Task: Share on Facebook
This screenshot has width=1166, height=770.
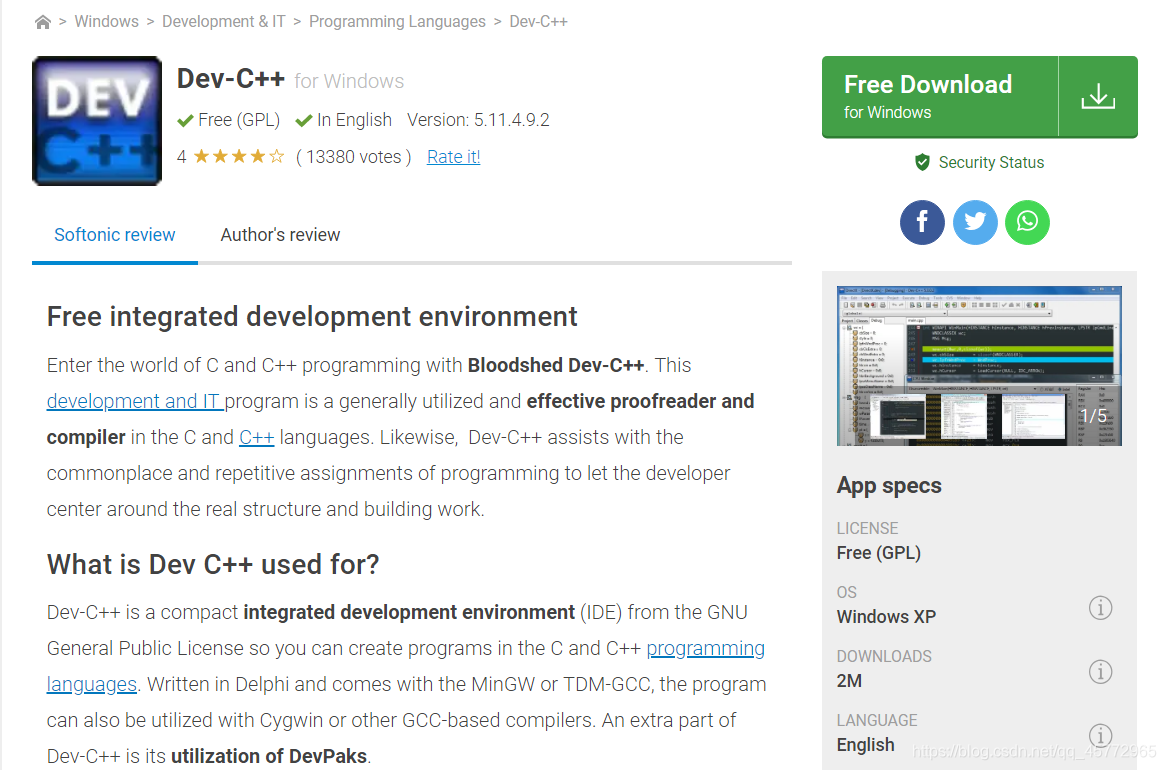Action: pos(922,222)
